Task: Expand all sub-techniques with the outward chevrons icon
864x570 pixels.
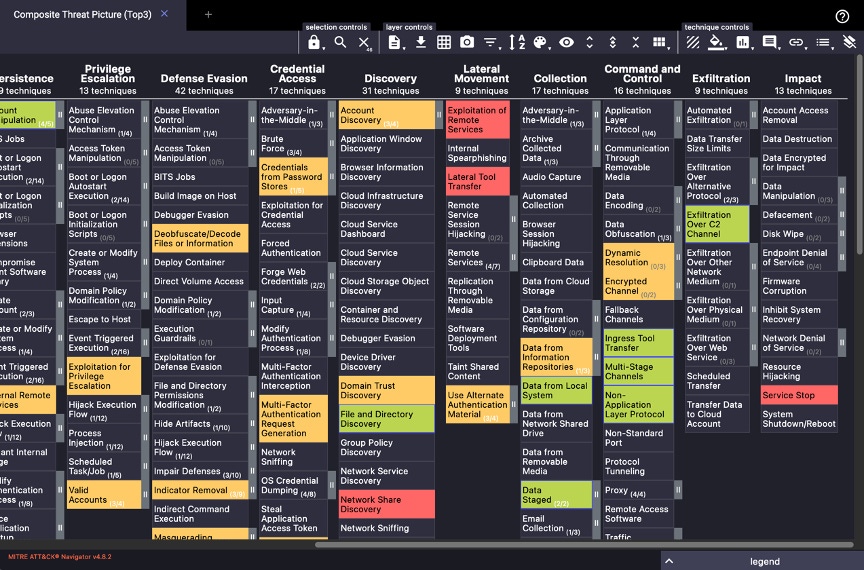Action: [590, 42]
